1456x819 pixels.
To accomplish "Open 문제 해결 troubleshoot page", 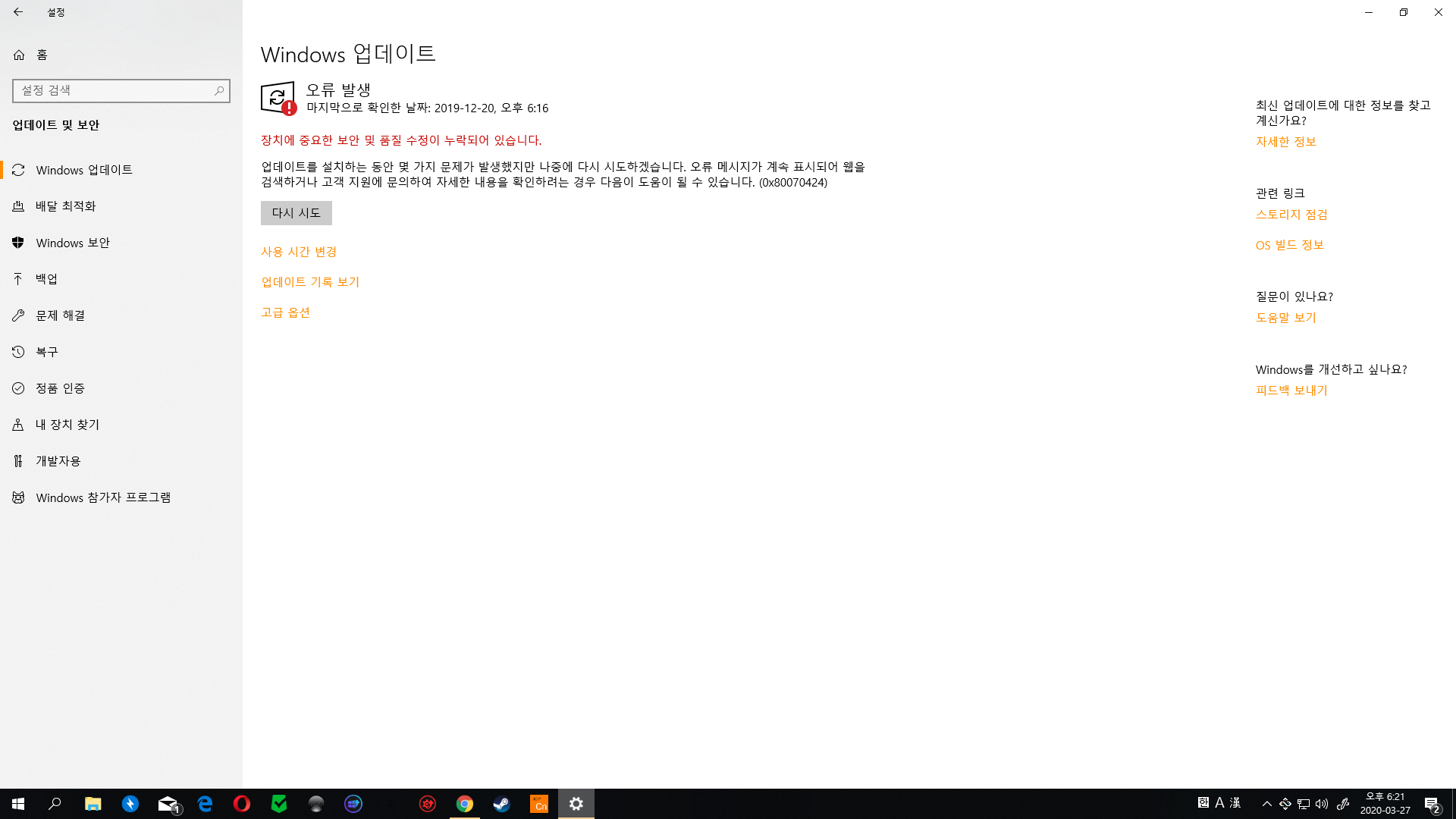I will [60, 315].
